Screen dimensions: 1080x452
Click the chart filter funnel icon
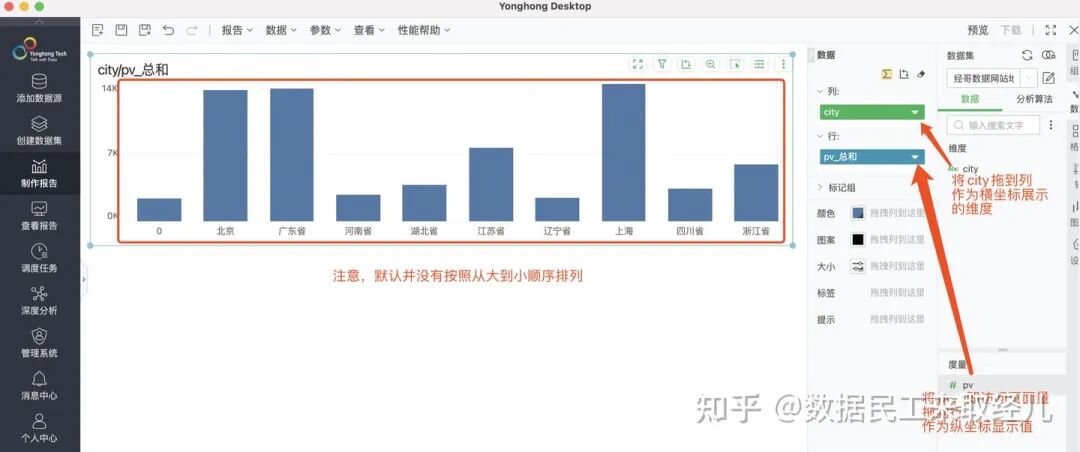(x=662, y=64)
